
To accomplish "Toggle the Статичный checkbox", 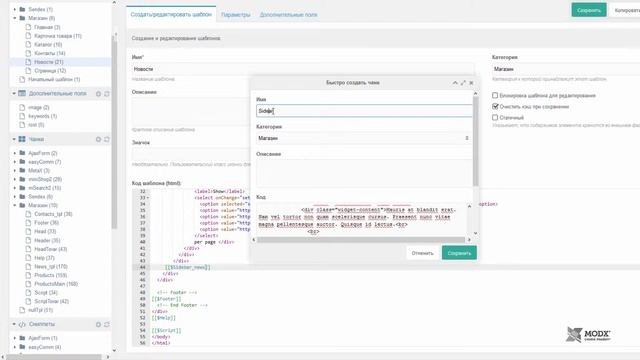I will [495, 118].
